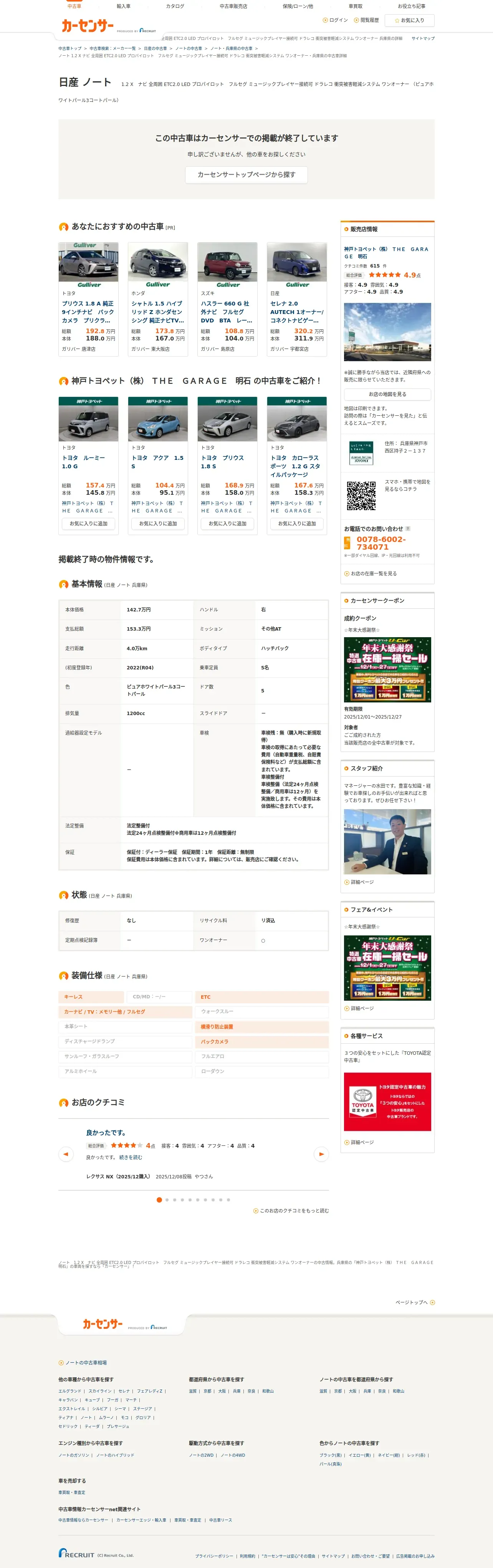Open the 保険/ローン/他 tab
The width and height of the screenshot is (493, 1568).
[298, 6]
